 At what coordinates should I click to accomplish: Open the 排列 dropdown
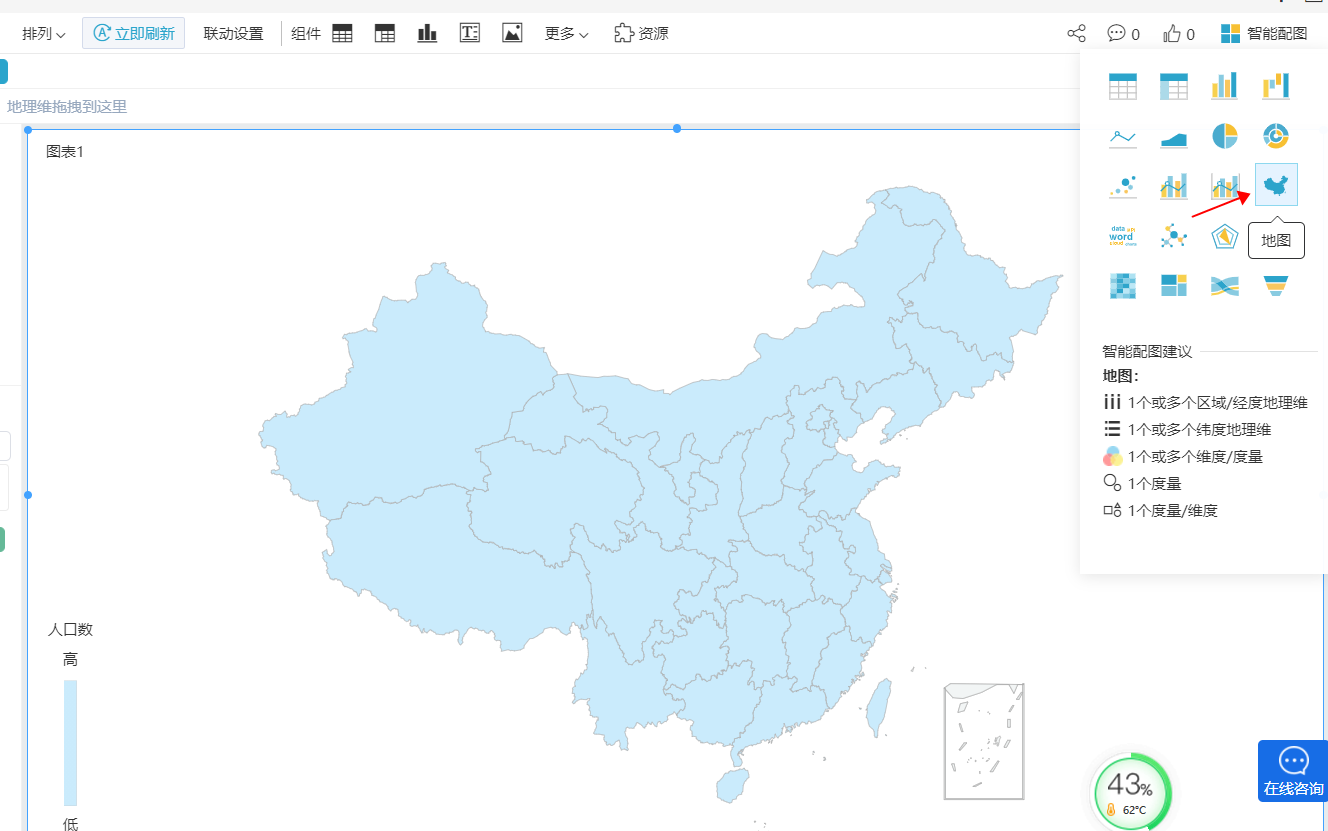[x=44, y=34]
